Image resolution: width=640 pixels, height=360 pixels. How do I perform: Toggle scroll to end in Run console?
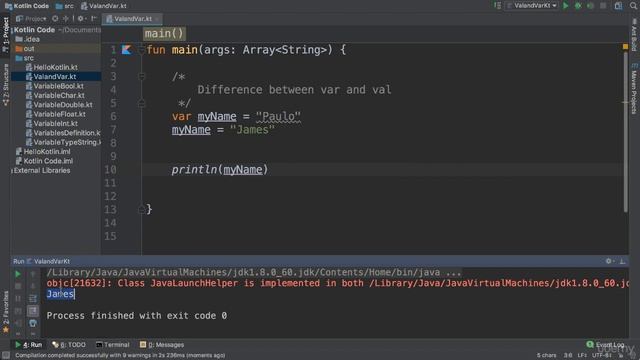(x=33, y=311)
